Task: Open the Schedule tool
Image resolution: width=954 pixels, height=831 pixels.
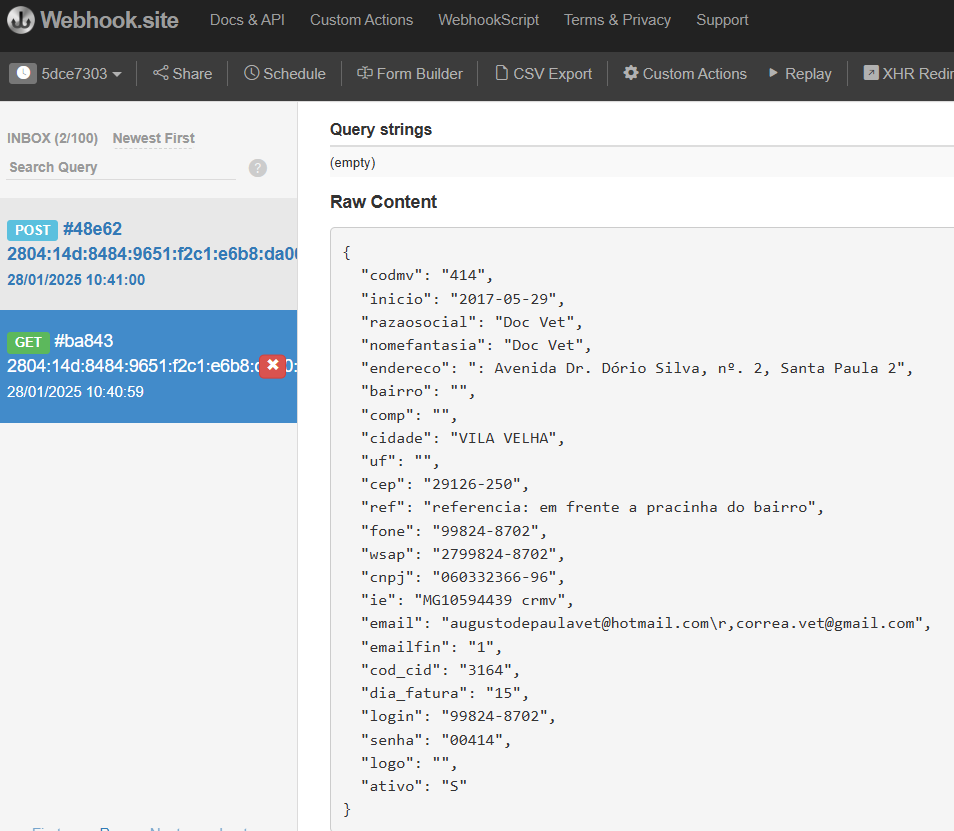Action: (x=285, y=73)
